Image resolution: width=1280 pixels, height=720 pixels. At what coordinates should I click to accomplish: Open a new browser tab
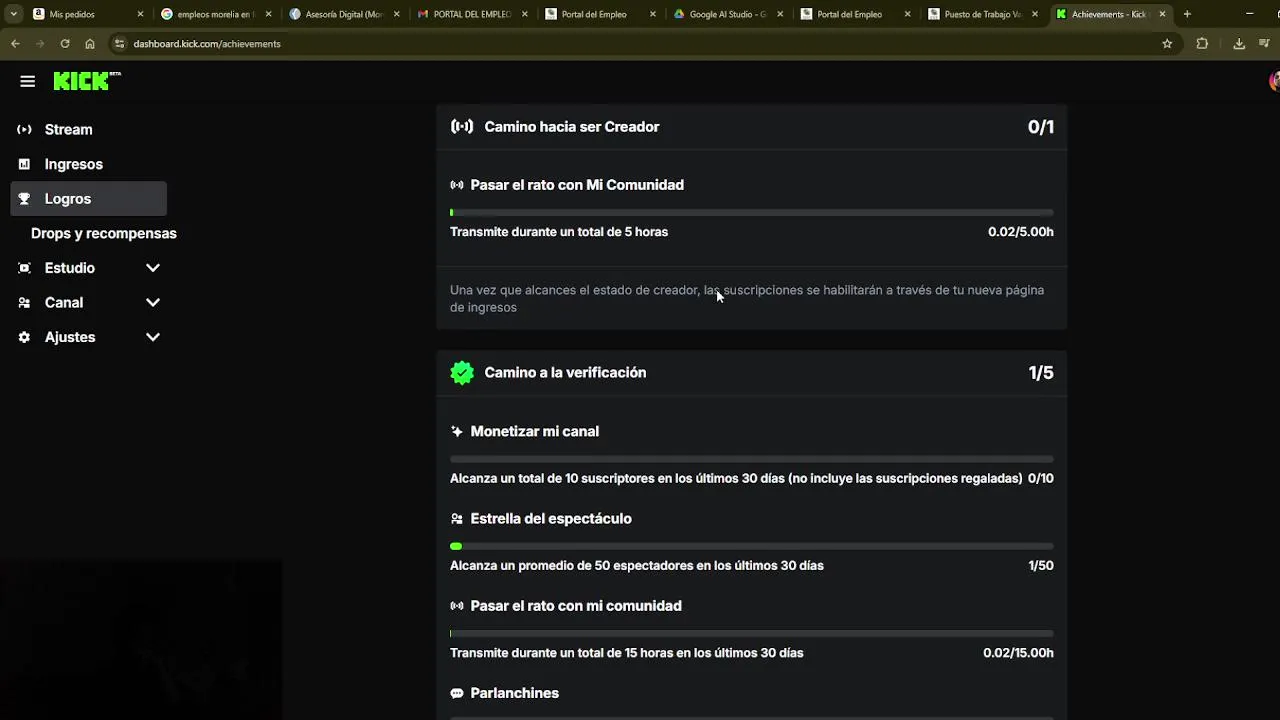click(x=1187, y=14)
